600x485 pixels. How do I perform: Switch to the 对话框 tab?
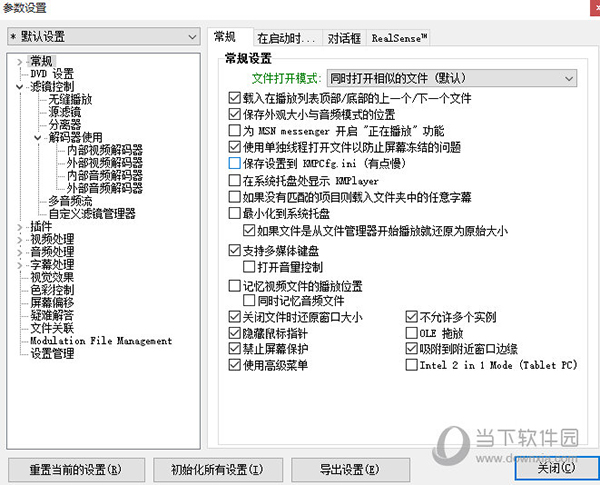pyautogui.click(x=344, y=38)
